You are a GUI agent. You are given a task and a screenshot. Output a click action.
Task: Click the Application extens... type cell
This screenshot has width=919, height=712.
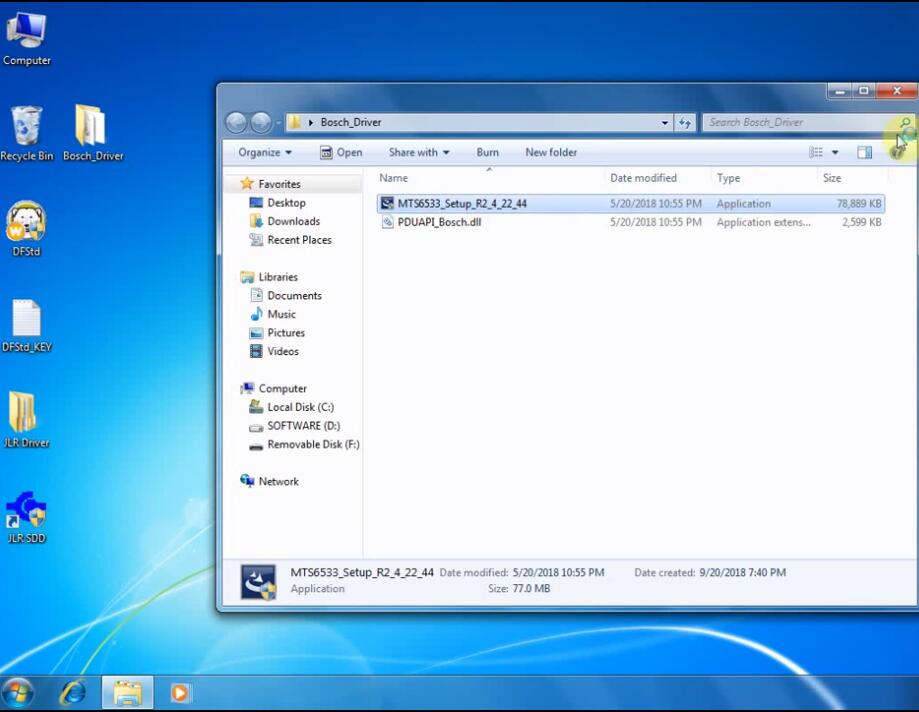click(764, 222)
